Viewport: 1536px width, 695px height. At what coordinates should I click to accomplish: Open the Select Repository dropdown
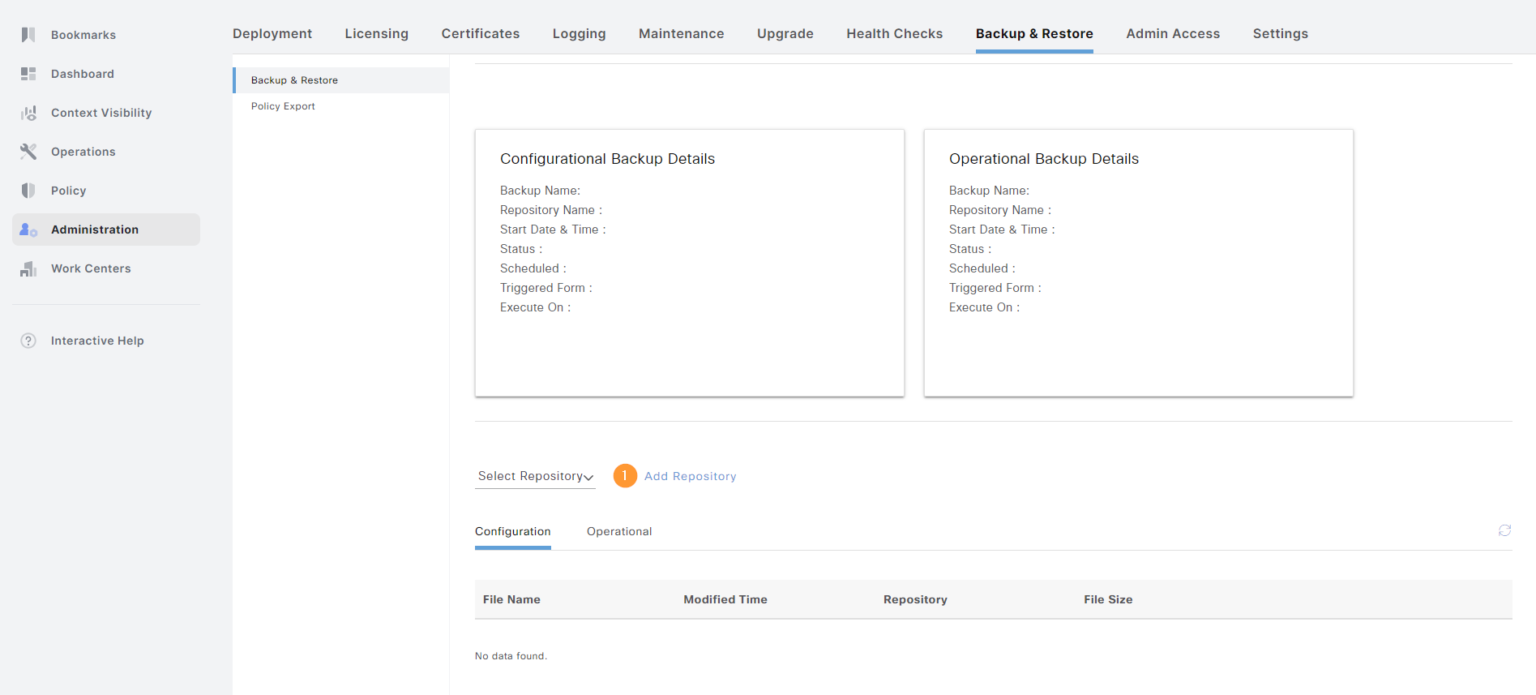pyautogui.click(x=534, y=475)
